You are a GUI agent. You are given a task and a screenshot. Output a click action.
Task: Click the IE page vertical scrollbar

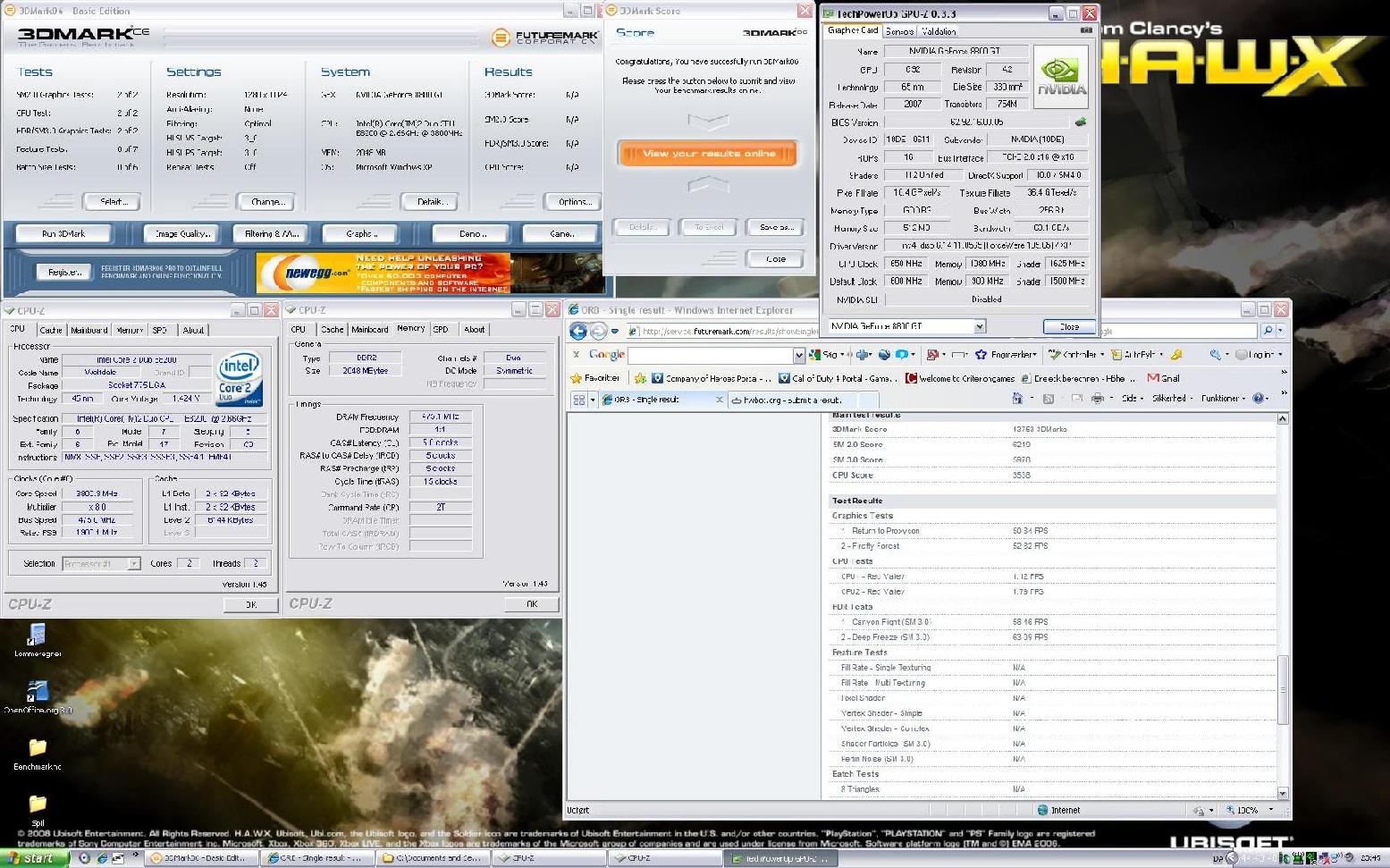[1283, 606]
